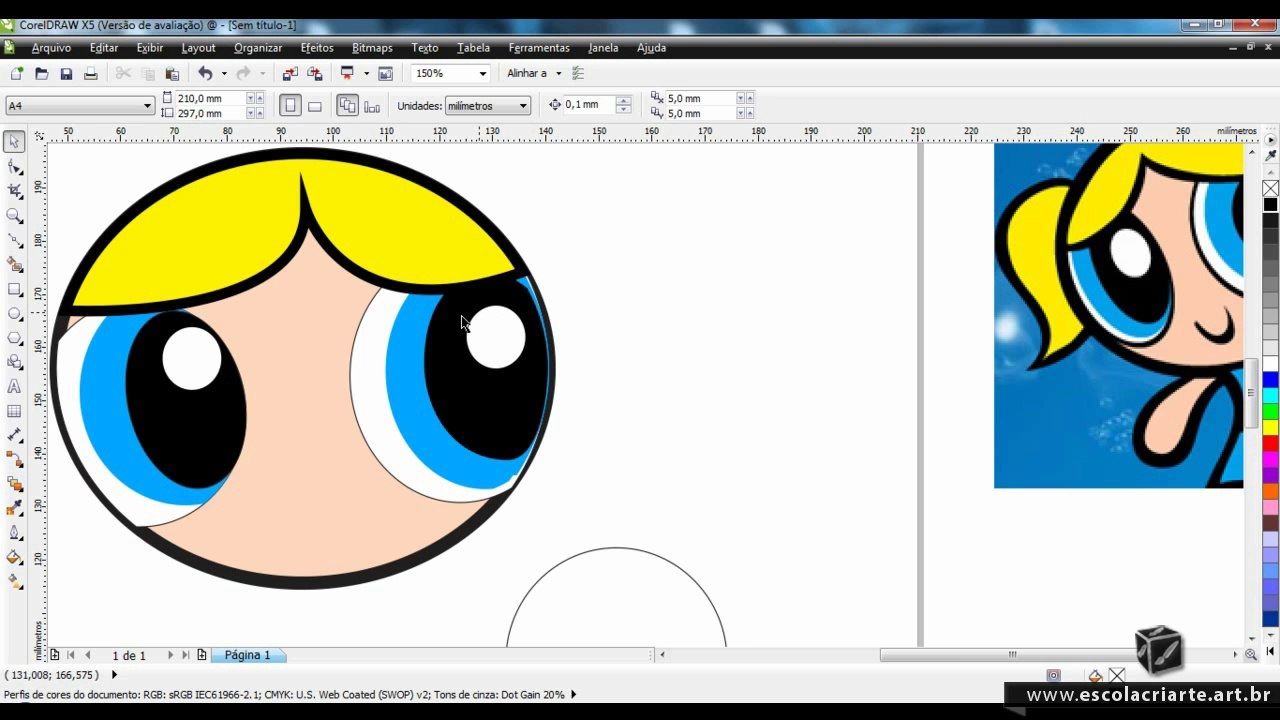Select the Outline pen tool

(x=15, y=533)
